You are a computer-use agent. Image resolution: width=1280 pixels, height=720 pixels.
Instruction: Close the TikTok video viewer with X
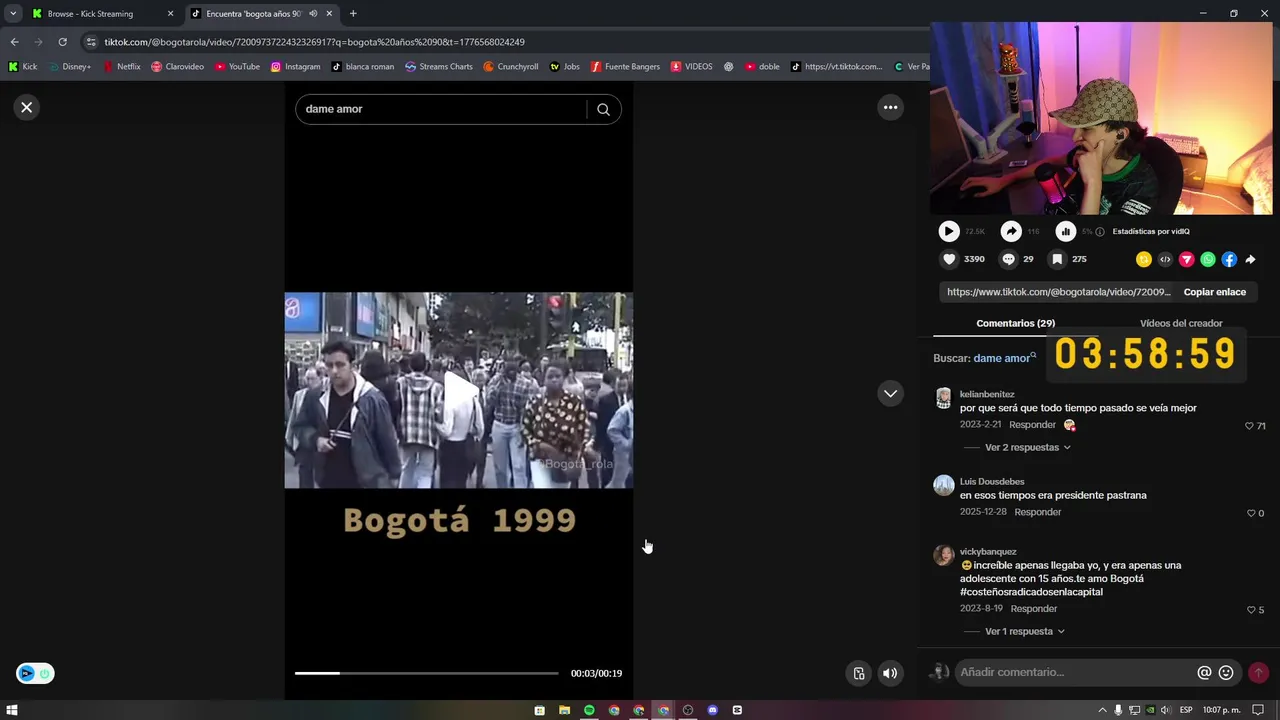pos(27,107)
